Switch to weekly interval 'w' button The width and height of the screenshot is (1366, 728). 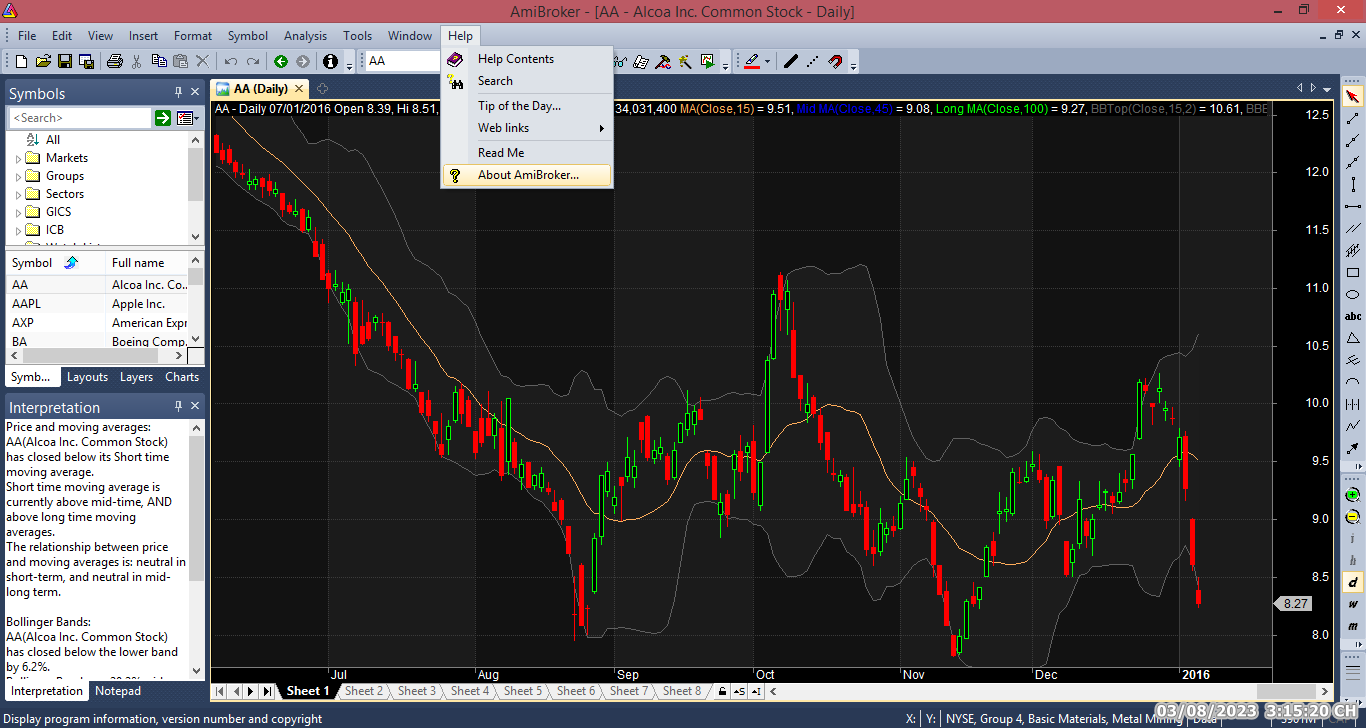[x=1353, y=604]
